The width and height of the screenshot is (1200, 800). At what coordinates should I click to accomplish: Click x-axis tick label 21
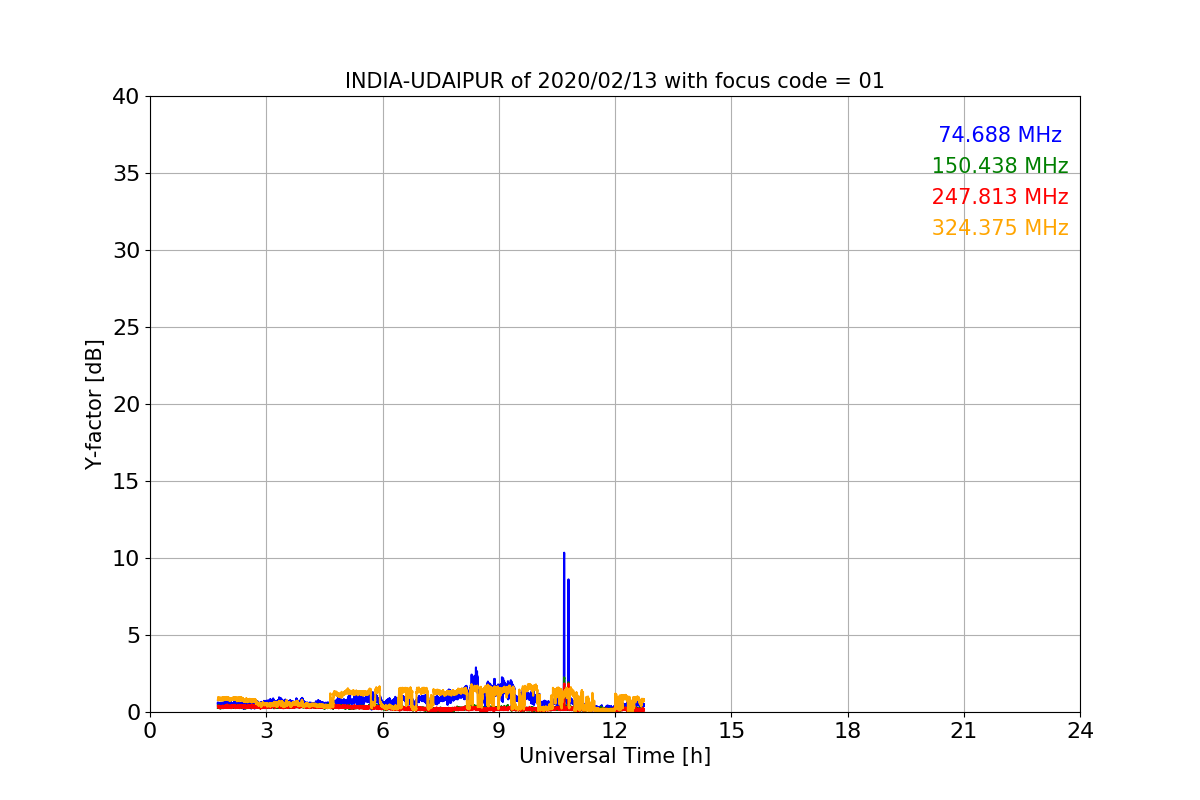(x=964, y=731)
